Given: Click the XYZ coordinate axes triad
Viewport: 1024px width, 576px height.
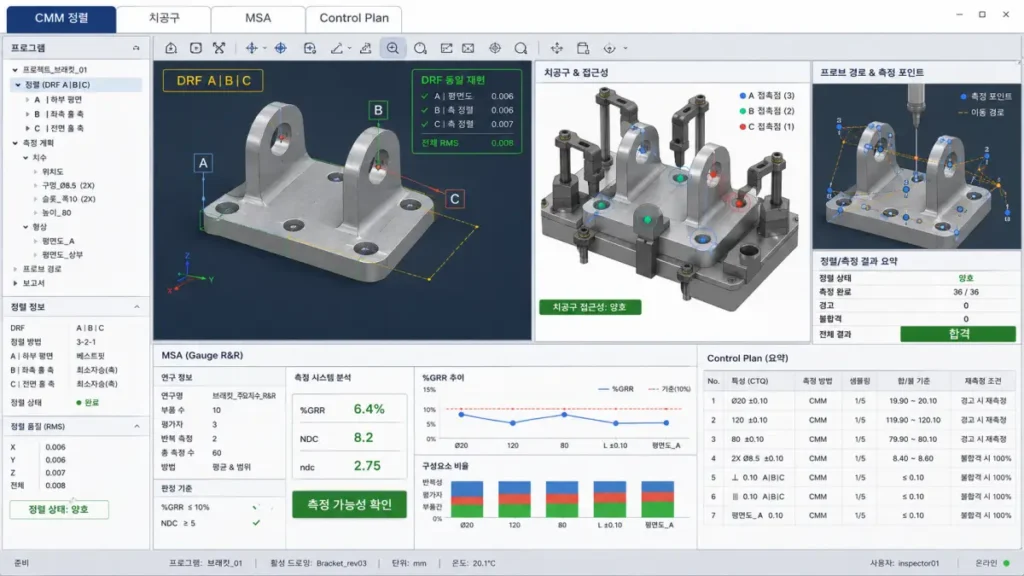Looking at the screenshot, I should point(188,274).
